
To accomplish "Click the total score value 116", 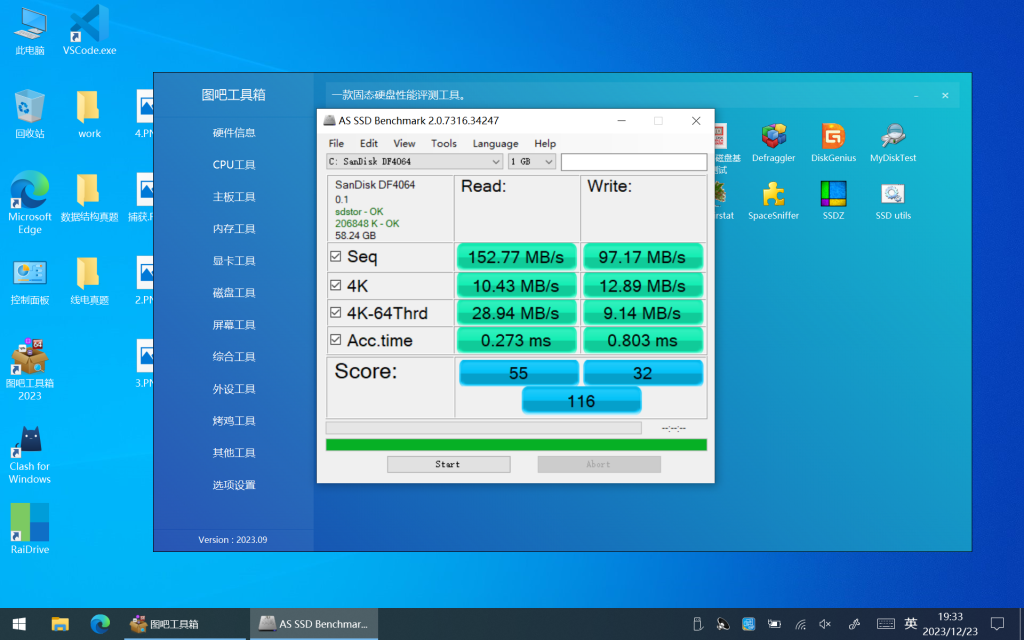I will pos(581,401).
